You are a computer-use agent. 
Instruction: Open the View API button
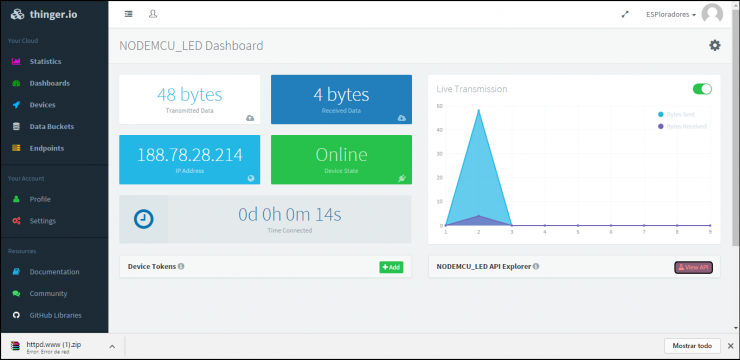(693, 268)
